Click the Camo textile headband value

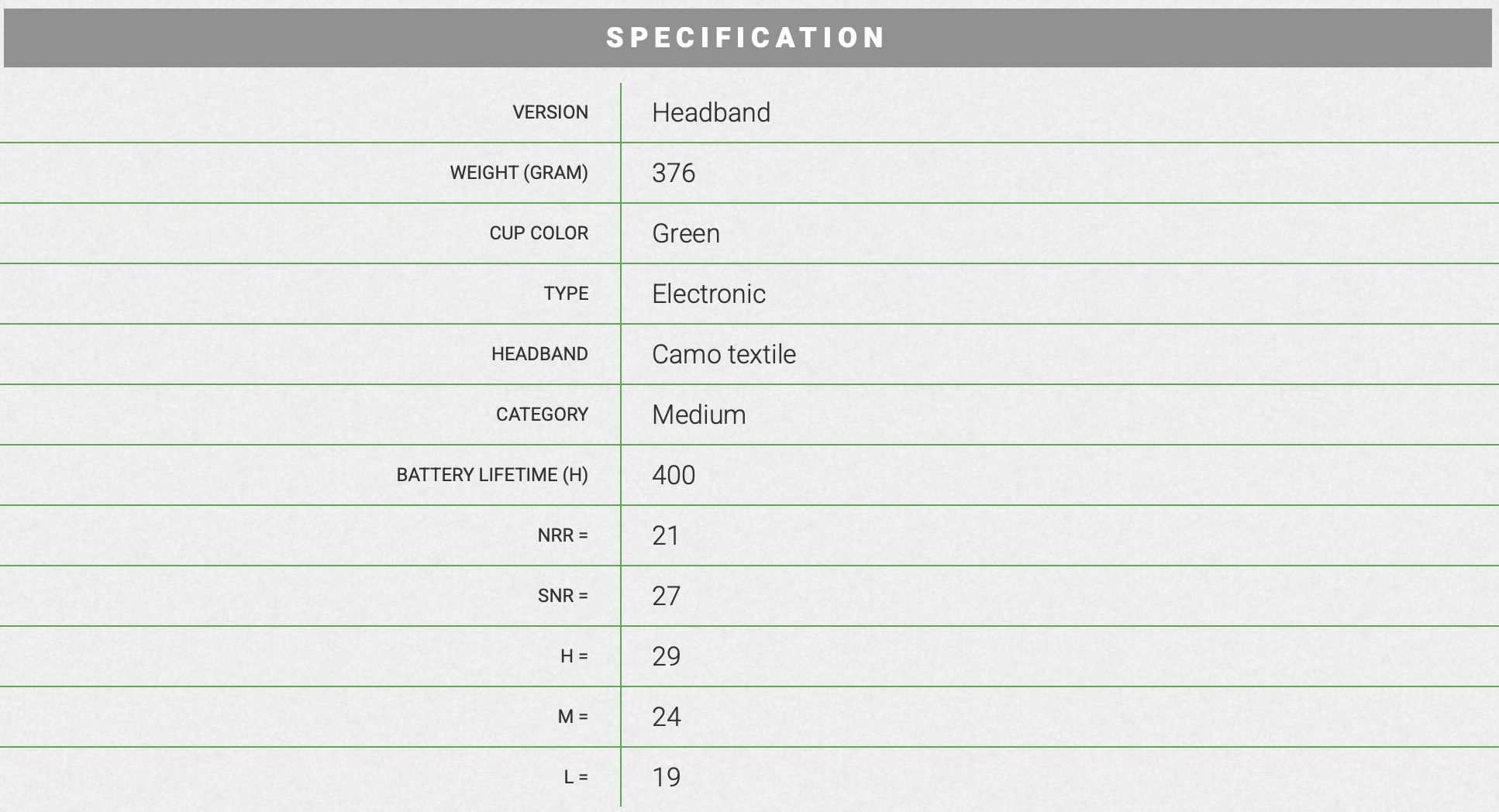[724, 354]
